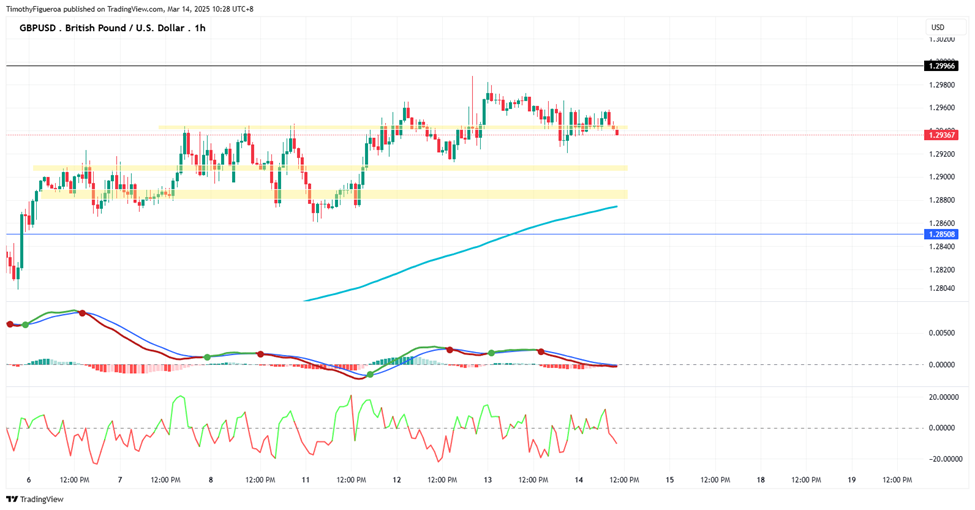Click the 1.28800 price axis label

tap(941, 200)
